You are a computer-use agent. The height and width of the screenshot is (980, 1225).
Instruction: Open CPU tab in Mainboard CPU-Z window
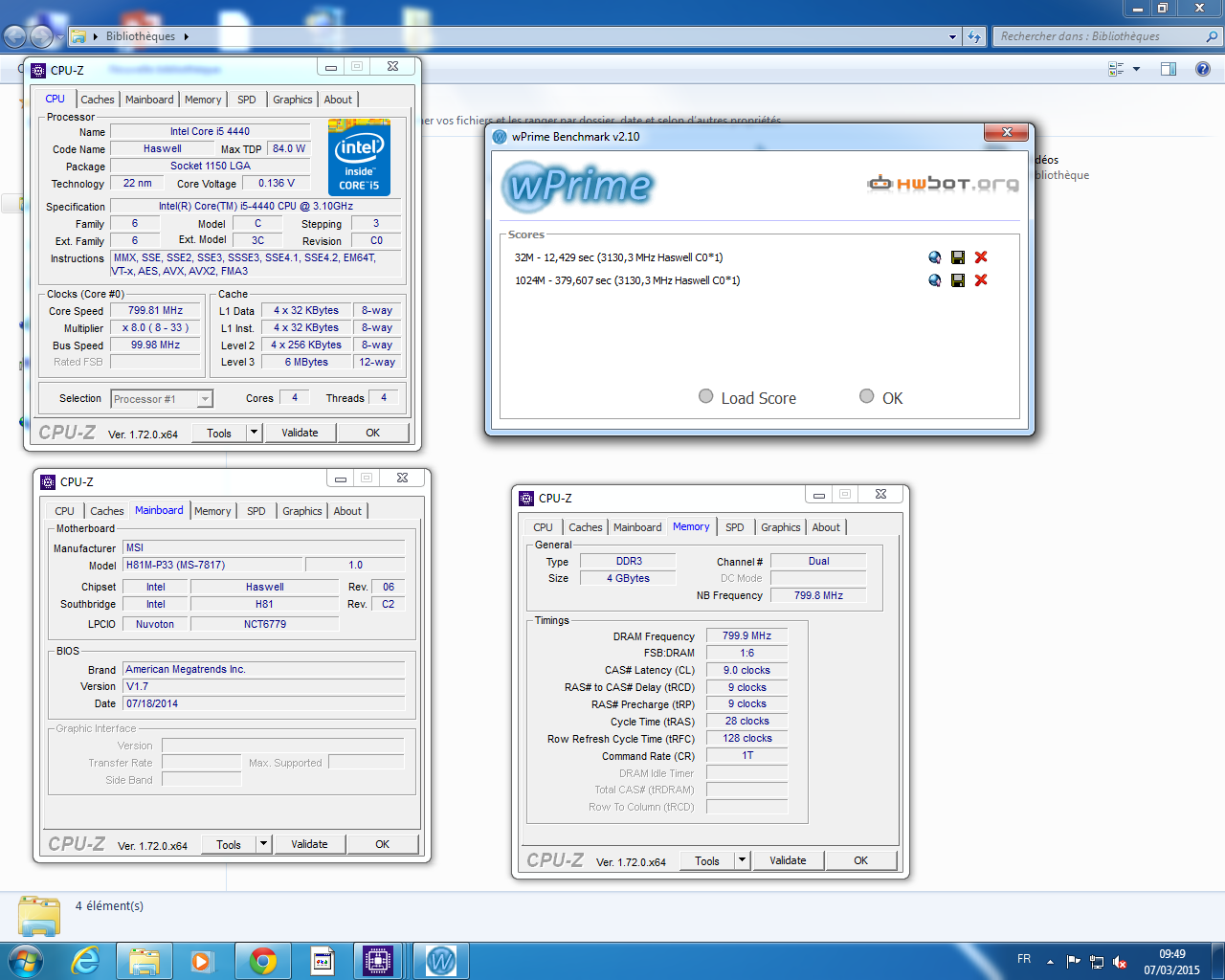(x=64, y=511)
